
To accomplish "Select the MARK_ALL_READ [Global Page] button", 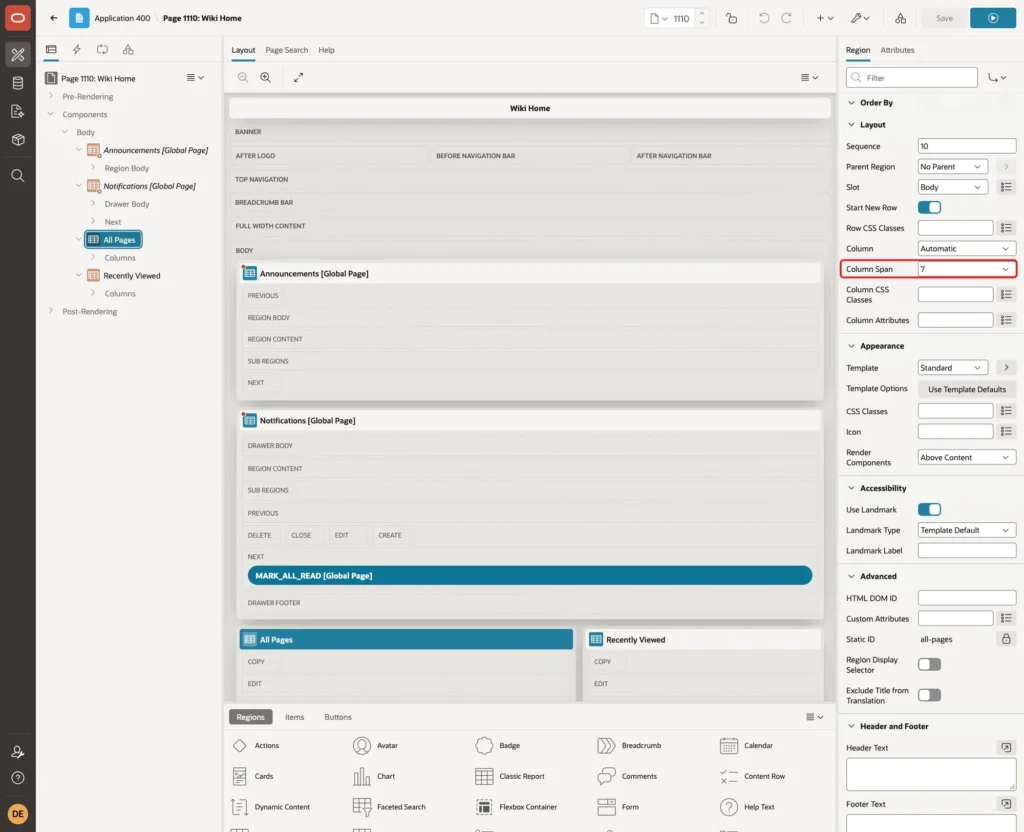I will (x=530, y=576).
